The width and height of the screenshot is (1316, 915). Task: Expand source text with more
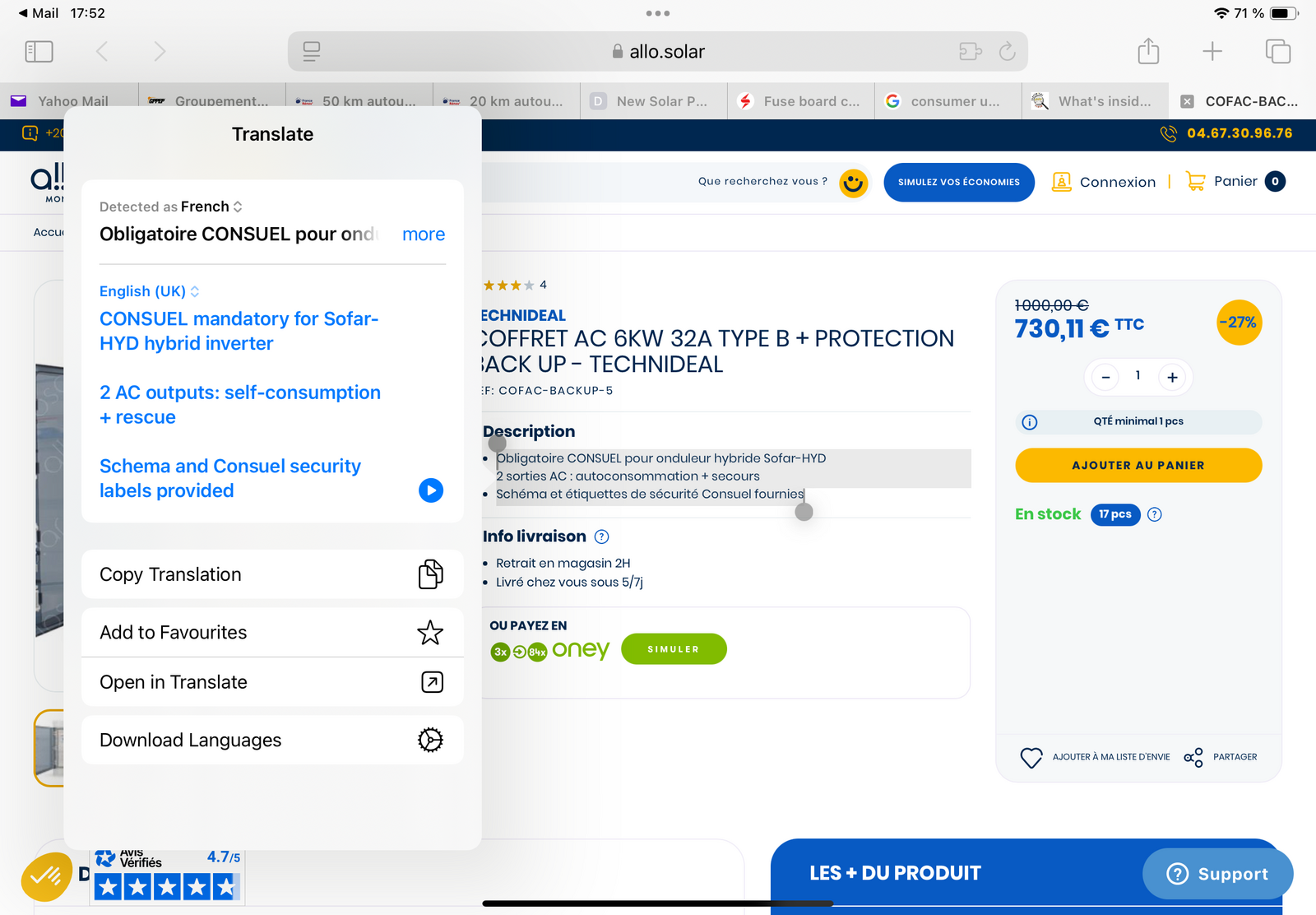coord(423,235)
